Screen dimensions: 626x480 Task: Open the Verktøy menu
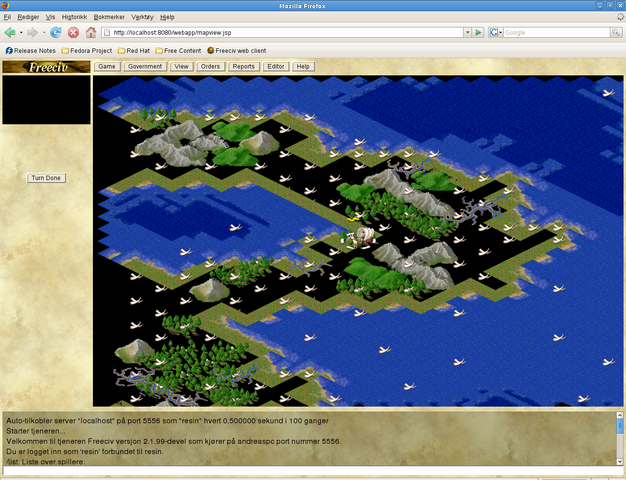(x=142, y=17)
